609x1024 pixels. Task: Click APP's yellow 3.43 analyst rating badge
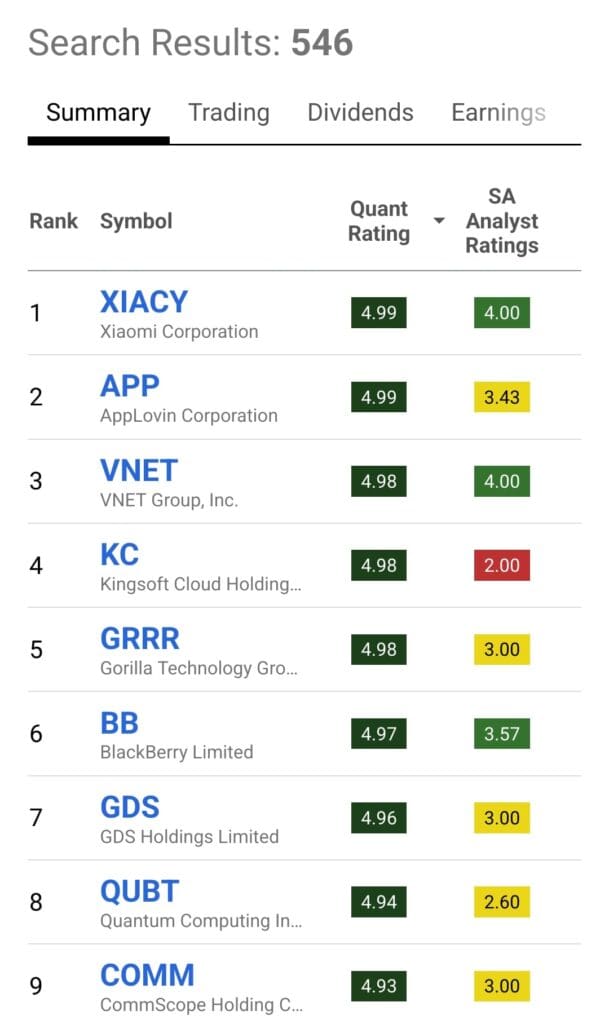click(x=501, y=397)
